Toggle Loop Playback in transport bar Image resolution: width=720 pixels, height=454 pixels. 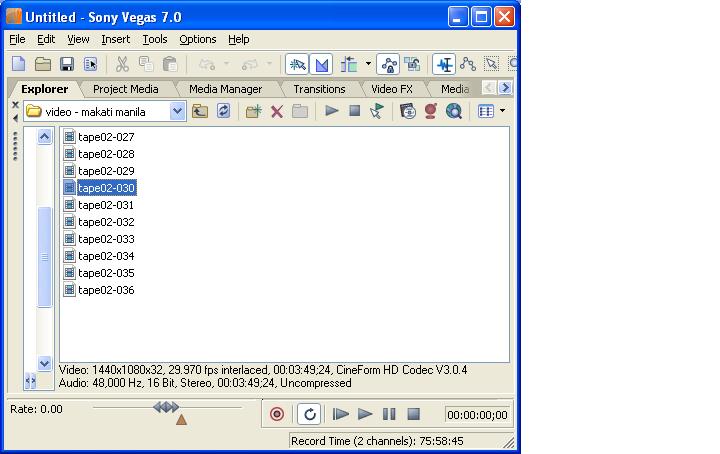(x=309, y=414)
